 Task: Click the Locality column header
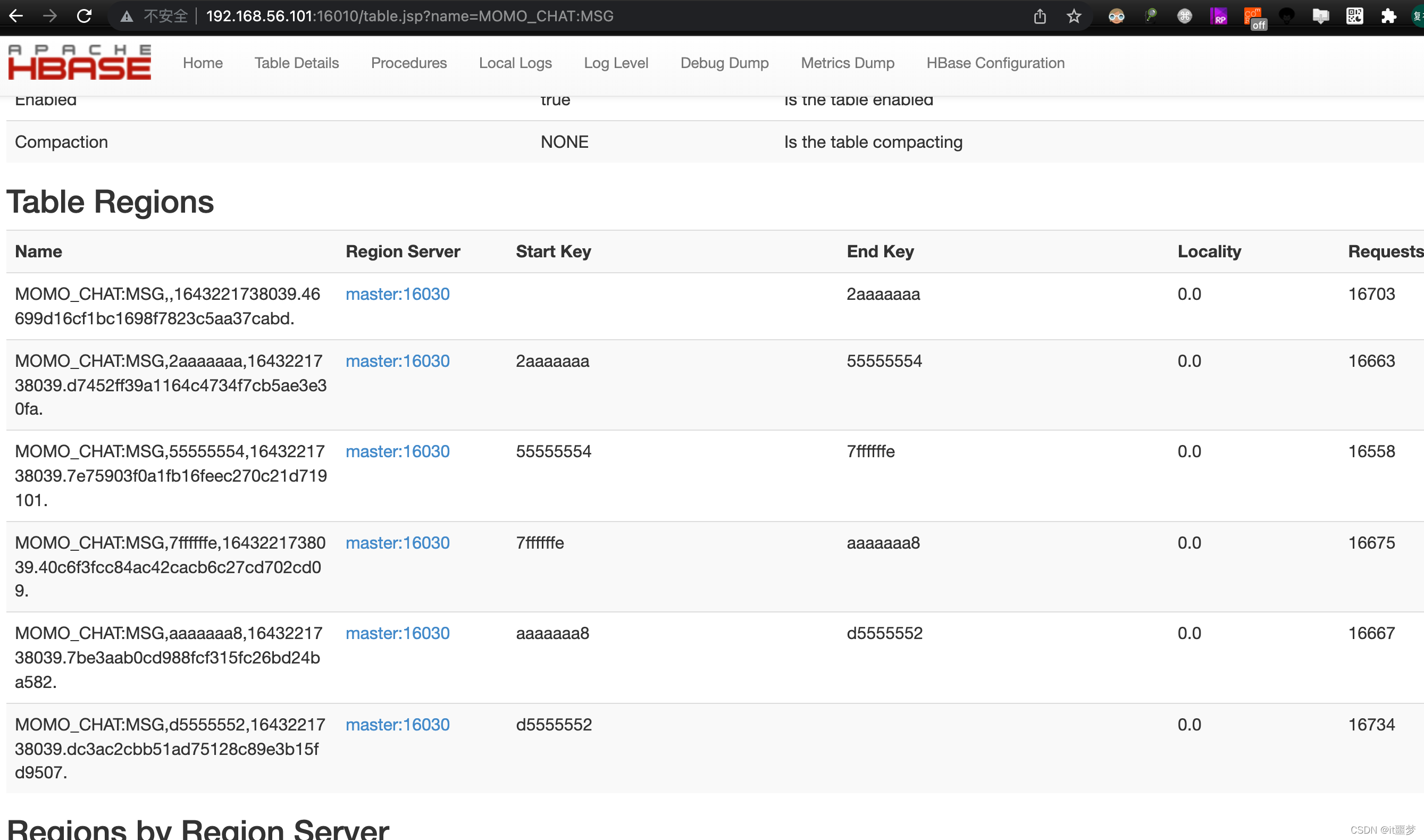pyautogui.click(x=1210, y=251)
